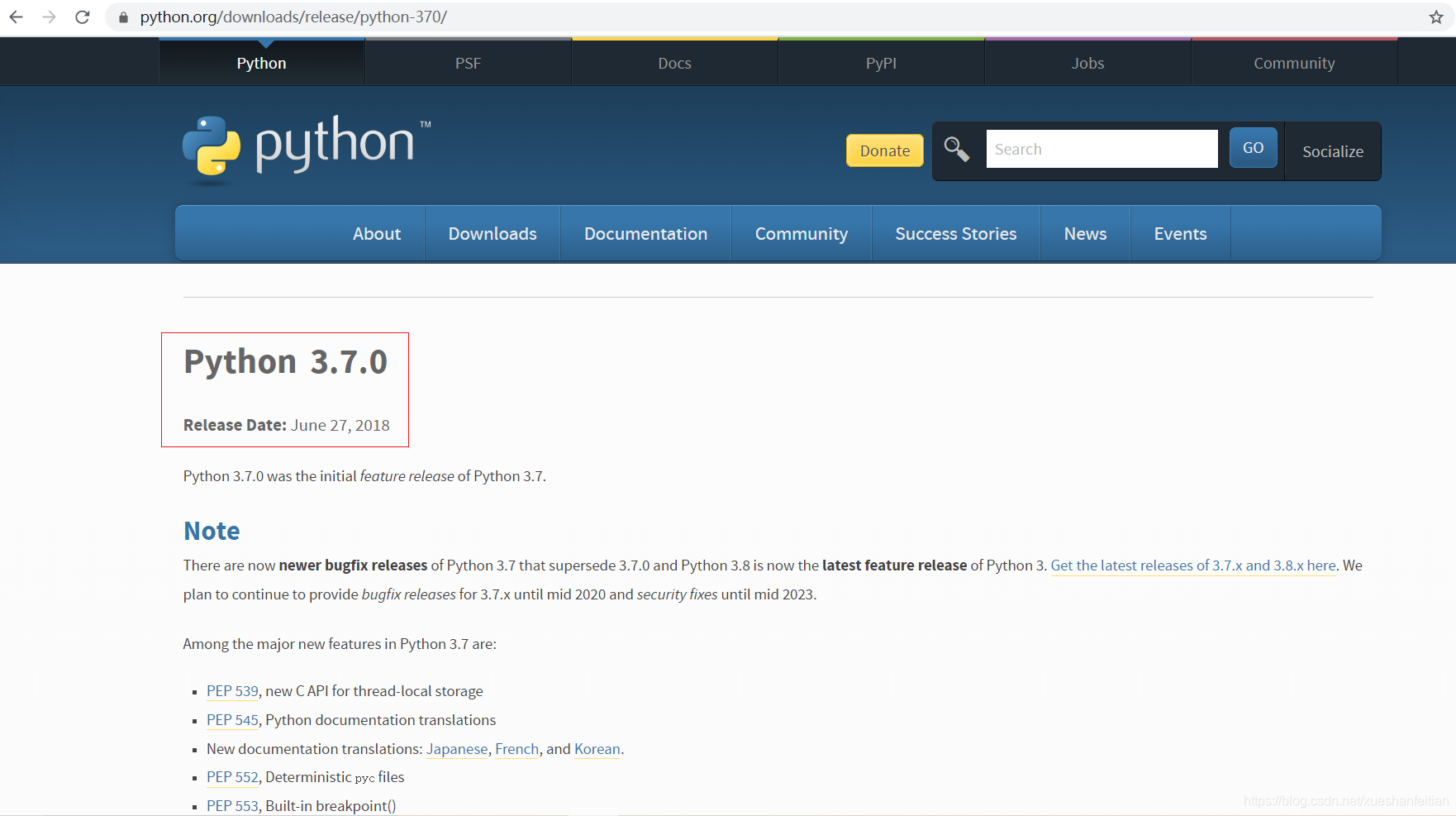Open the Korean translation link
1456x816 pixels.
597,749
